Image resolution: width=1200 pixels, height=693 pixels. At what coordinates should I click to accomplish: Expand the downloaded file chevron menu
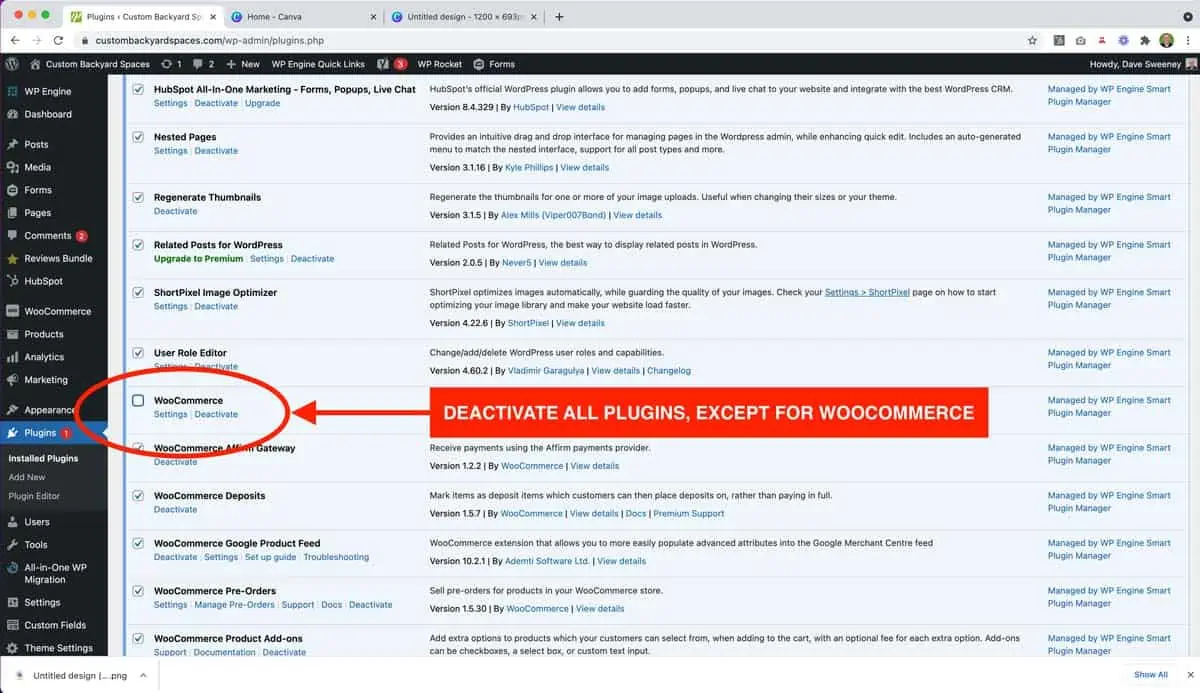[x=143, y=675]
